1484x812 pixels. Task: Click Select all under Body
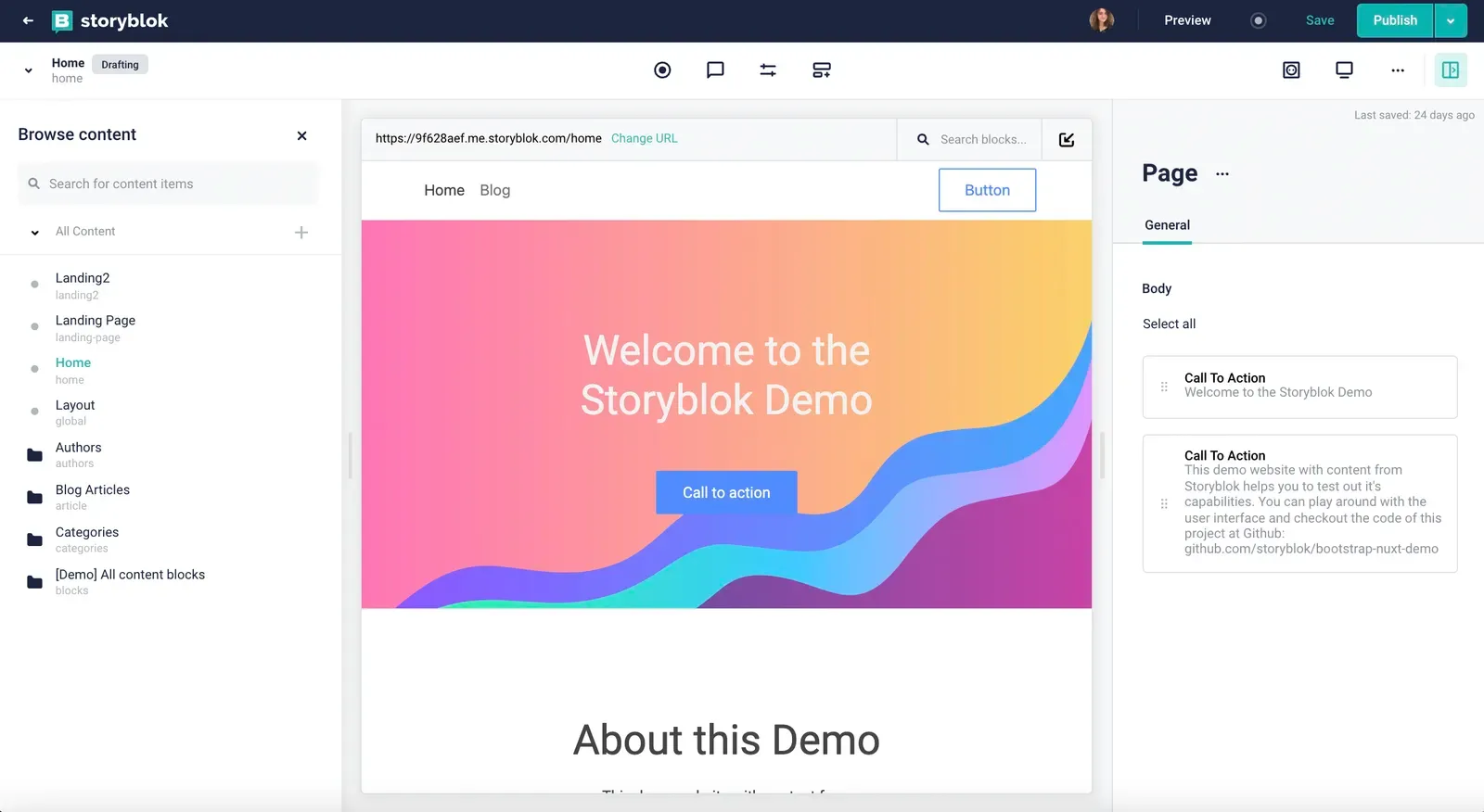tap(1169, 324)
